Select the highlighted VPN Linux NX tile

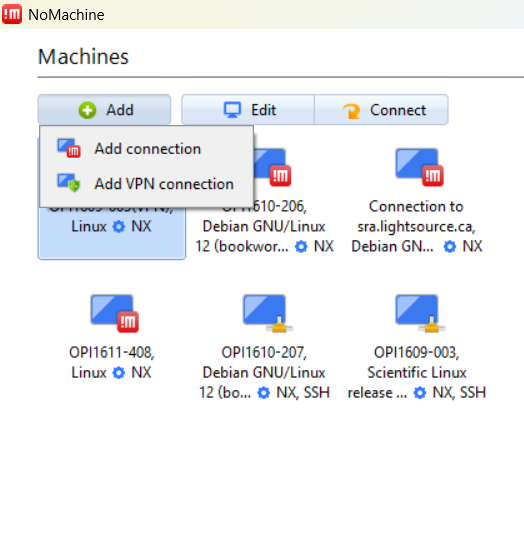tap(112, 233)
